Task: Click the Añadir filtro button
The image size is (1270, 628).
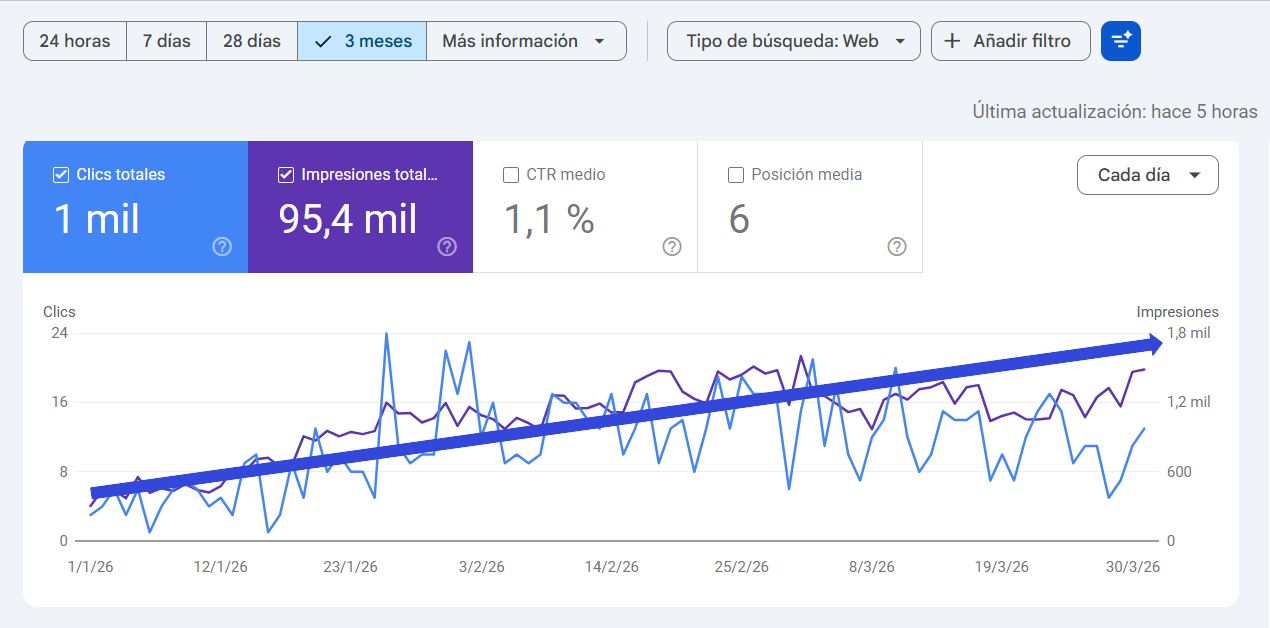Action: tap(1010, 41)
